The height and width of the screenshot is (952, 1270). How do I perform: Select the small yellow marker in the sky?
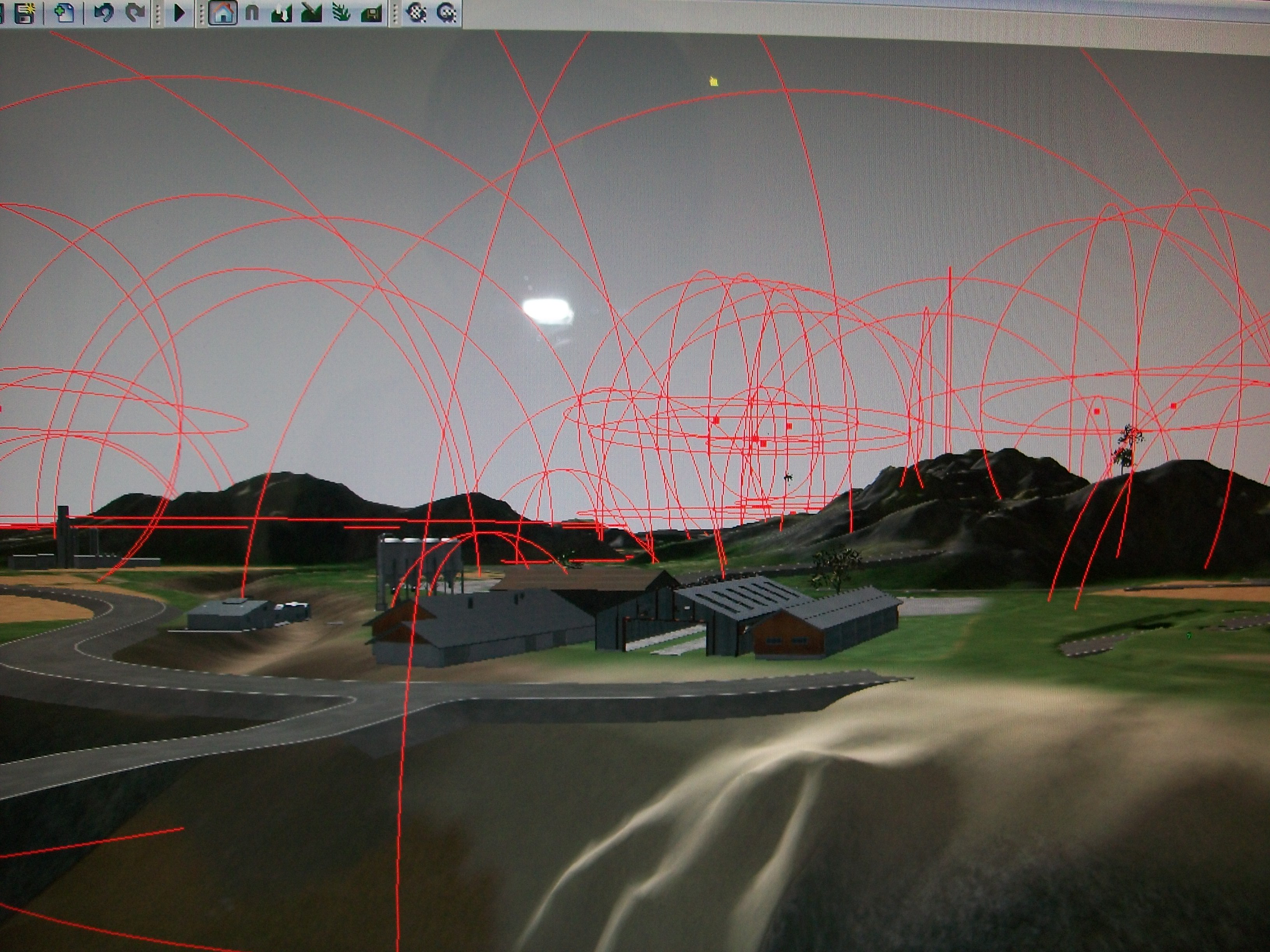click(x=714, y=82)
